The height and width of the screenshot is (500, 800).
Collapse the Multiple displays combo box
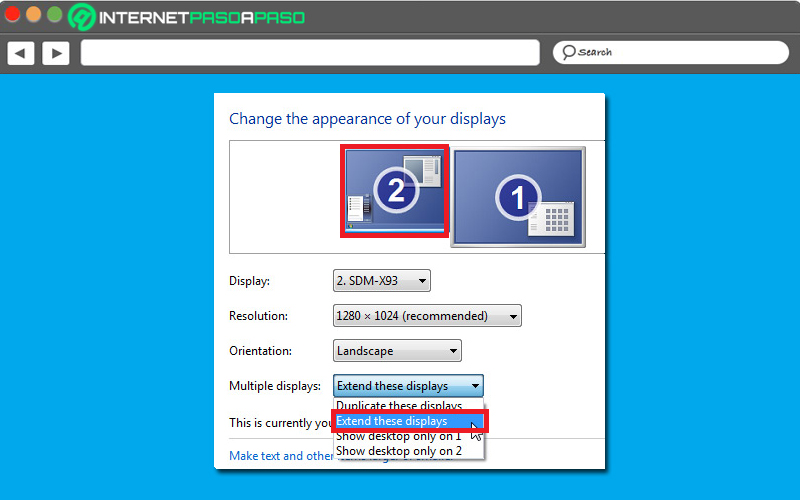pos(408,386)
